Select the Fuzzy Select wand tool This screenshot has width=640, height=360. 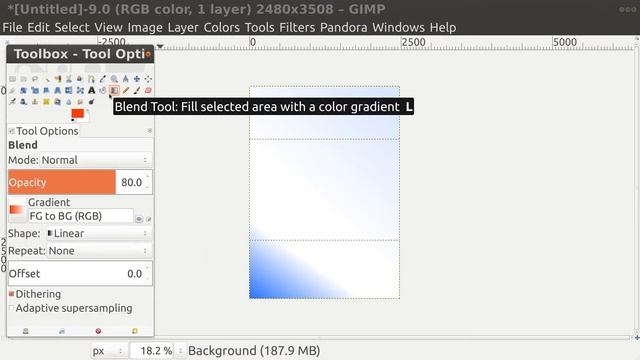[47, 79]
